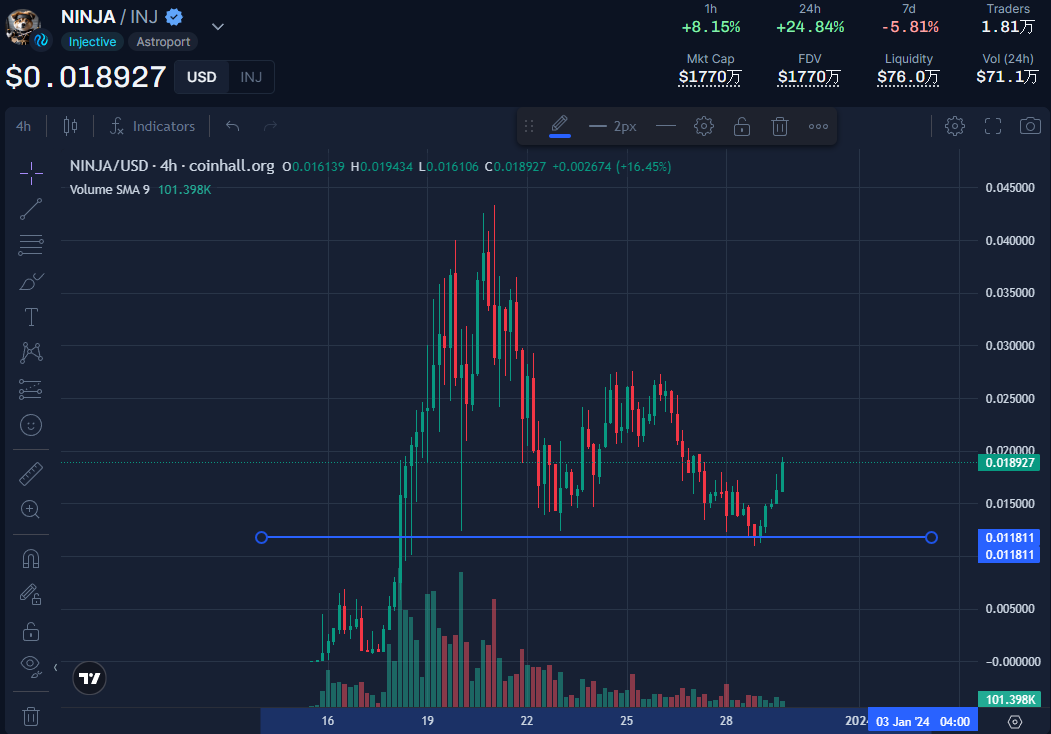Open more options in drawing toolbar

(x=818, y=126)
